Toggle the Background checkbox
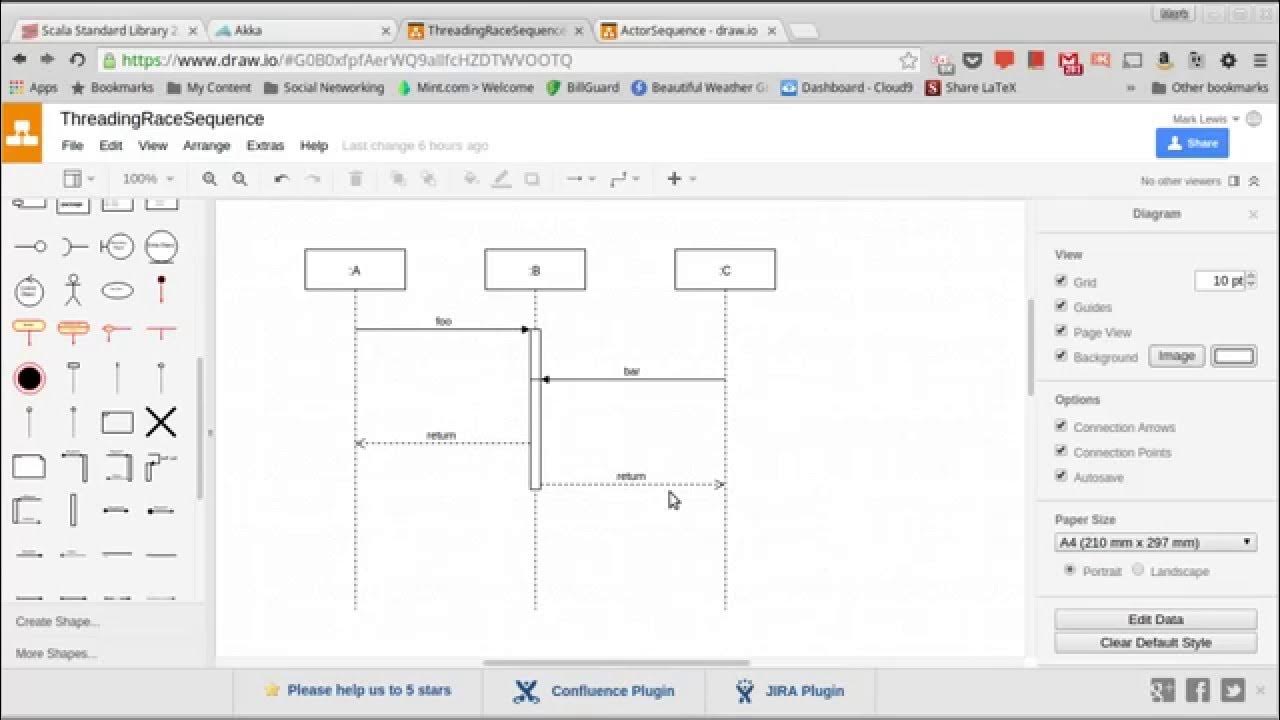 [x=1061, y=356]
